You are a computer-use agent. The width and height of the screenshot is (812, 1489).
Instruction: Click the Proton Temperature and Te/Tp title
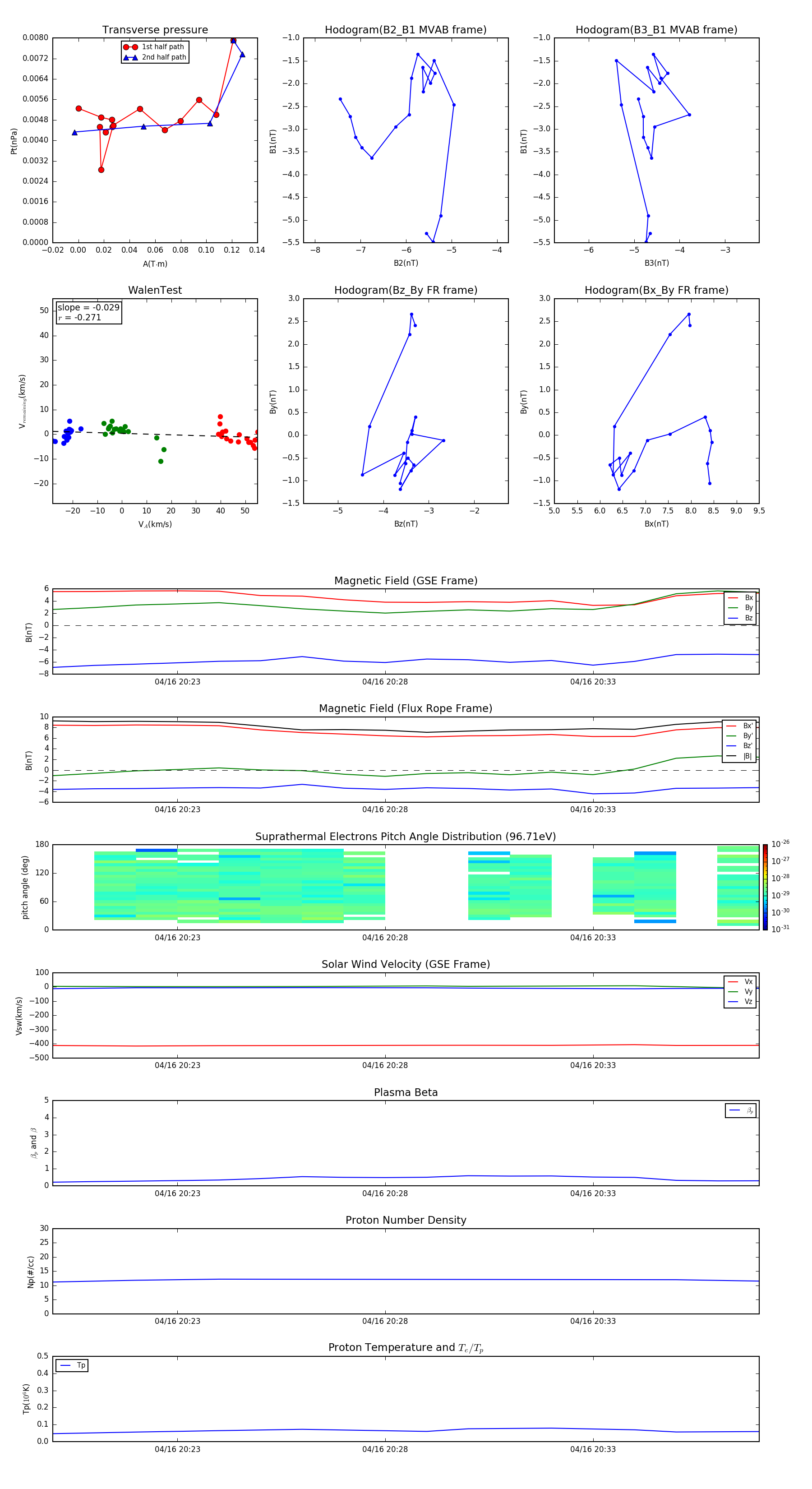pos(406,1348)
